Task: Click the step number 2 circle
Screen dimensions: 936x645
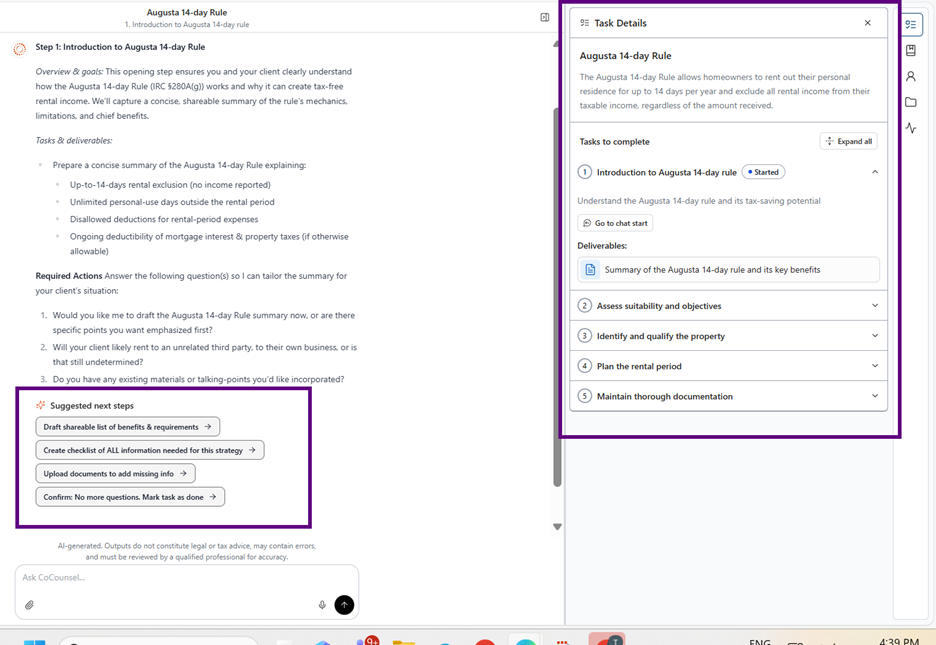Action: point(584,305)
